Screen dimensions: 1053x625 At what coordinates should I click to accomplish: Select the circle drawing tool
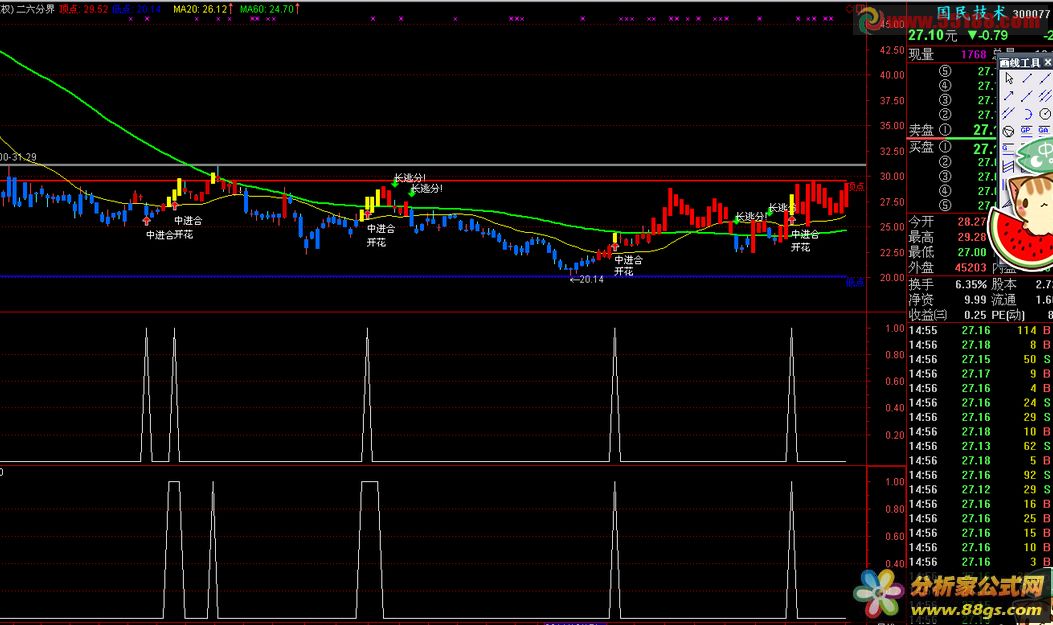pos(1045,114)
